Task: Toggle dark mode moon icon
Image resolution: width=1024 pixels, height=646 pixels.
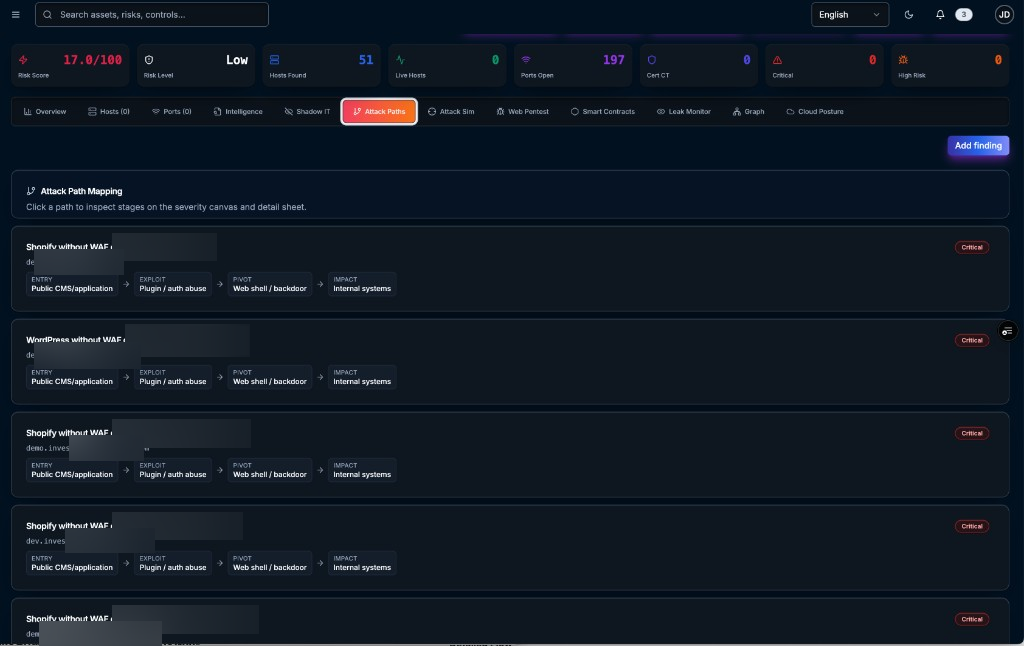Action: (x=908, y=14)
